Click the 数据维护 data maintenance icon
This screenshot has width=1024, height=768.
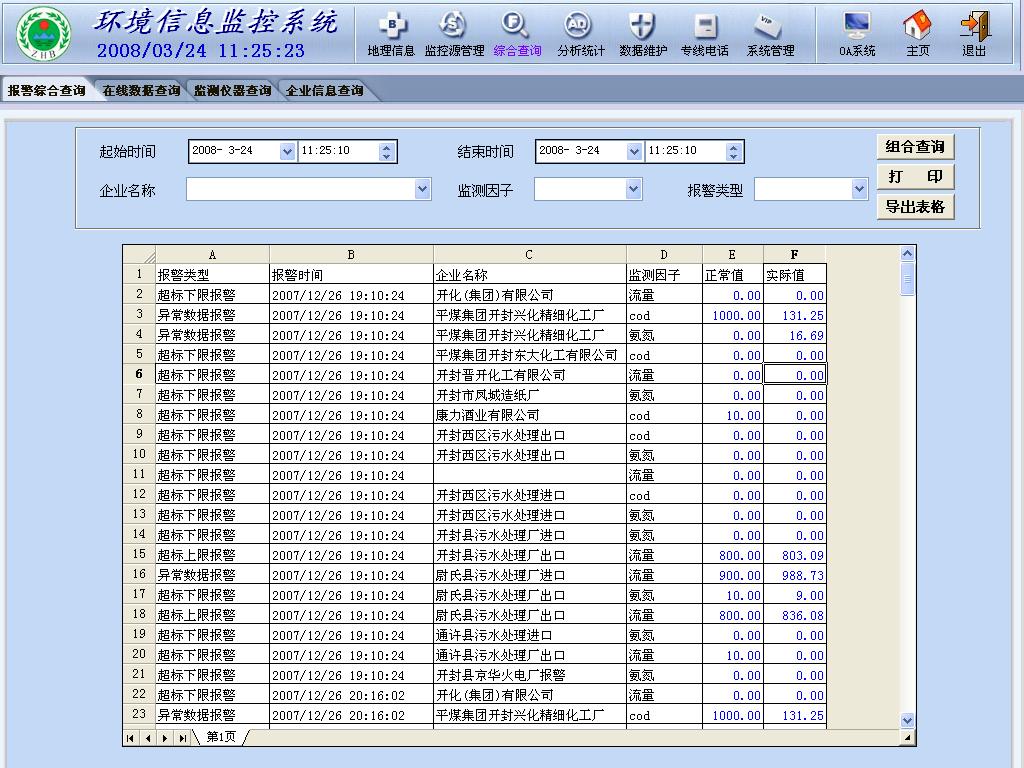[x=643, y=34]
